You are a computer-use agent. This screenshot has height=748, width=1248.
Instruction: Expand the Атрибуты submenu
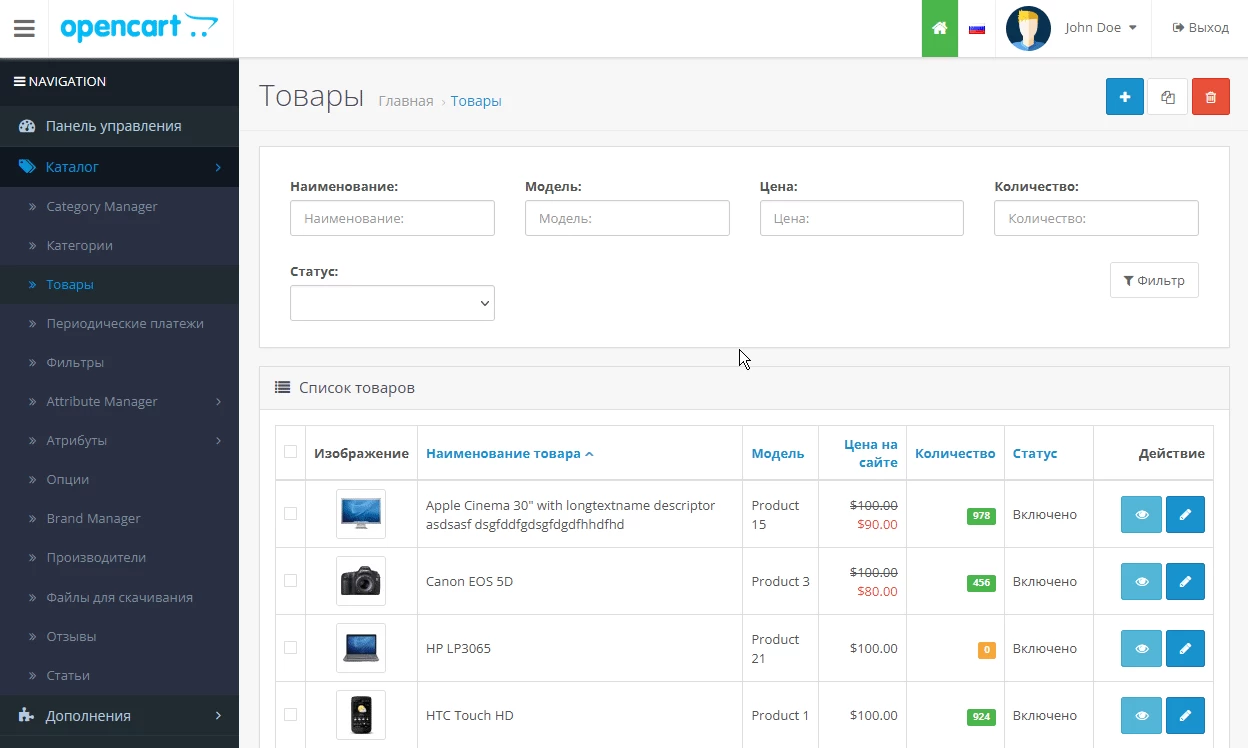[119, 440]
